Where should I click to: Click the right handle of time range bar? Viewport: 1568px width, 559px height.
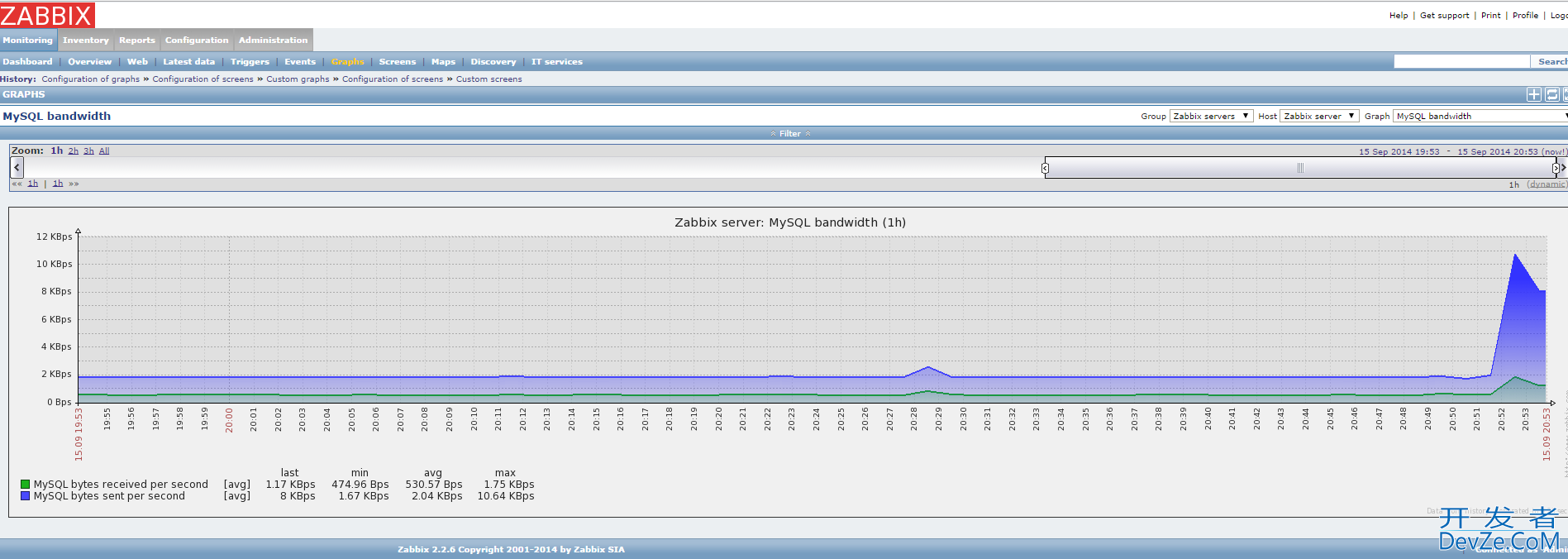click(x=1556, y=168)
